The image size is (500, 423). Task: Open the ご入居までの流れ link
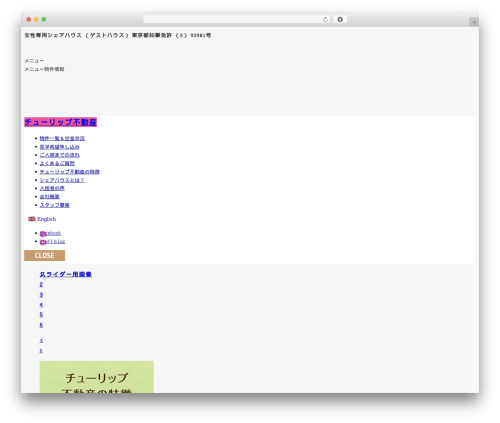(59, 155)
